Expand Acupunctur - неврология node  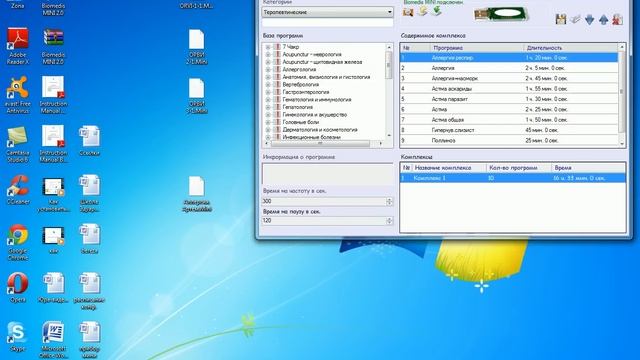[x=268, y=55]
